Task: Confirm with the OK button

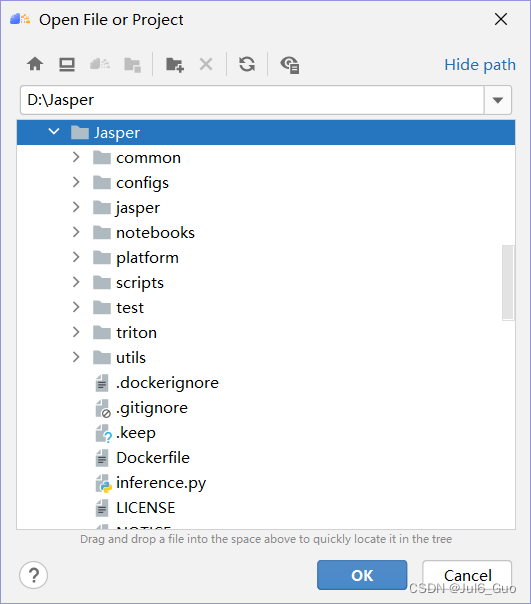Action: 362,575
